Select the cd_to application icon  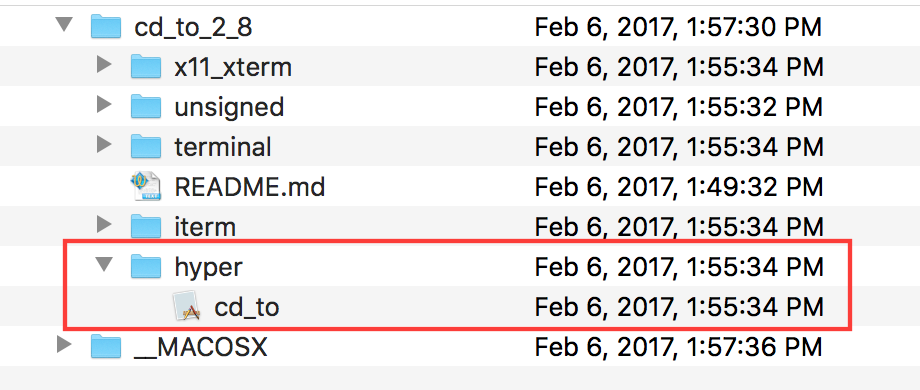click(188, 307)
